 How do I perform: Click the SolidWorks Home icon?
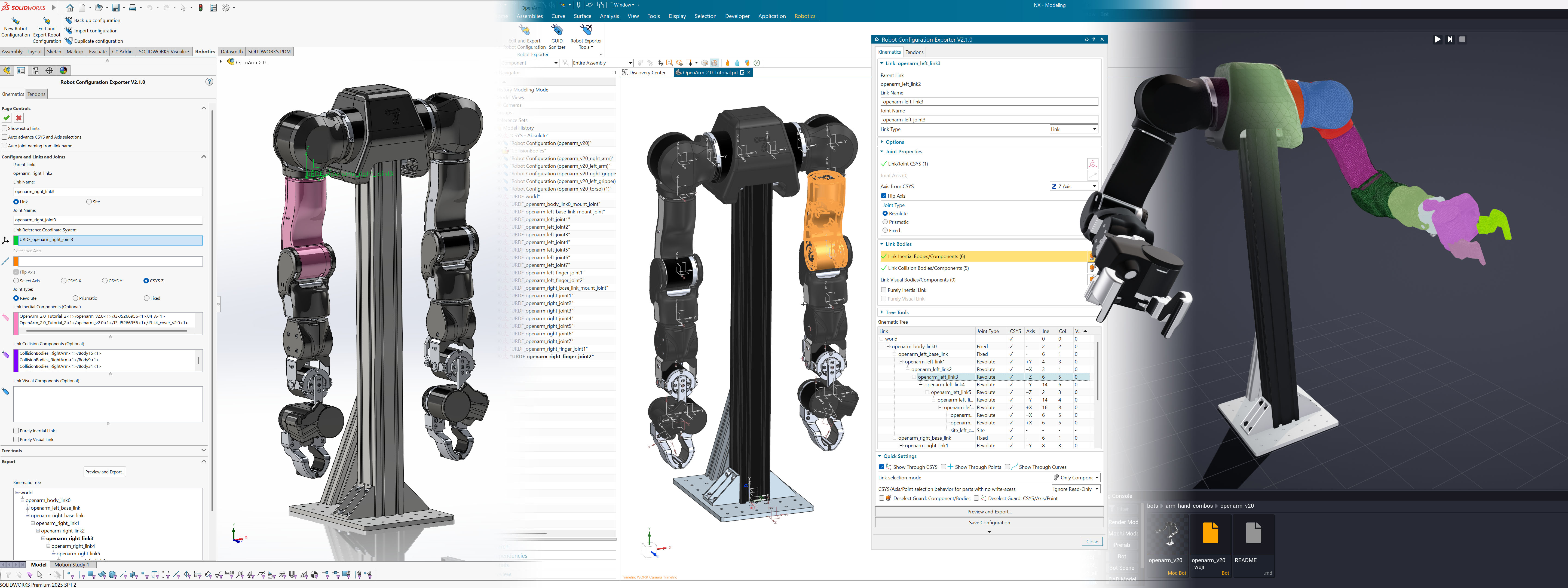pyautogui.click(x=69, y=8)
